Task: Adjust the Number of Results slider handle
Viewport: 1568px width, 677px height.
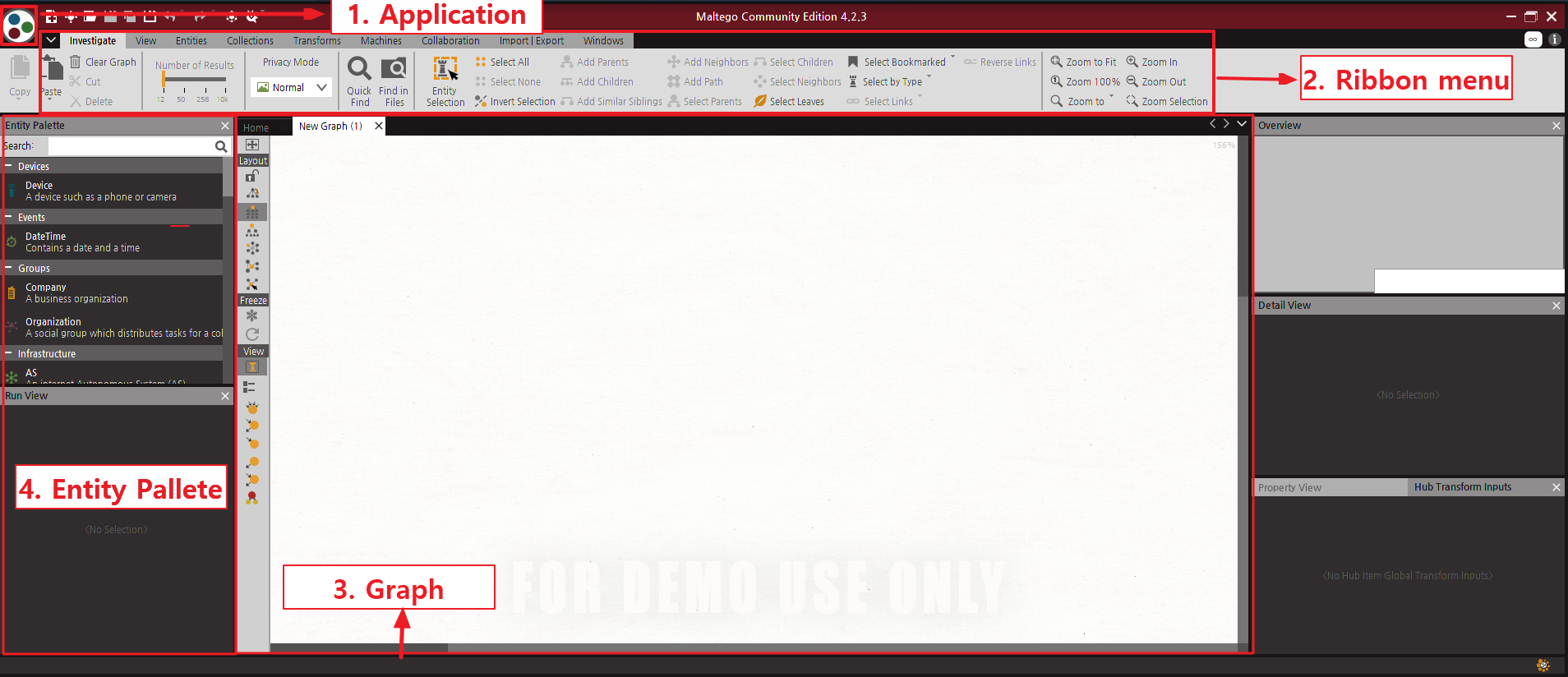Action: 164,79
